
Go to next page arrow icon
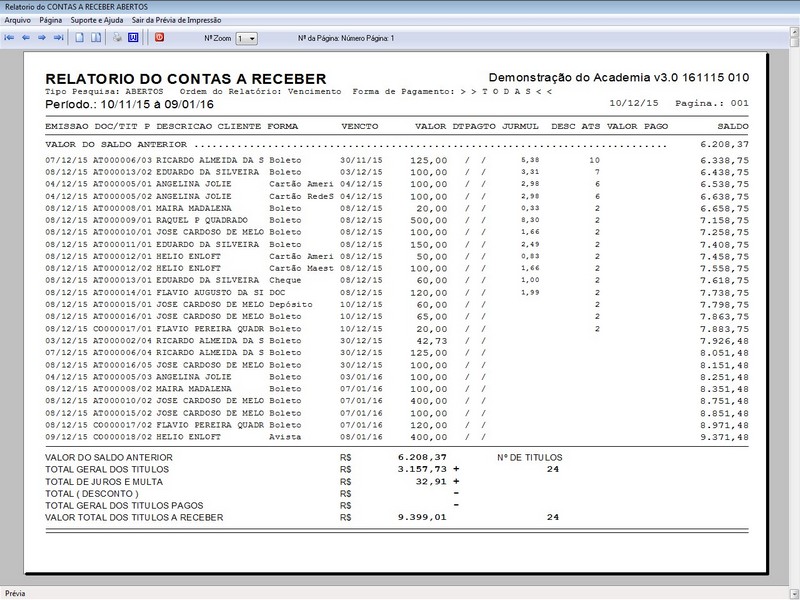pyautogui.click(x=42, y=38)
